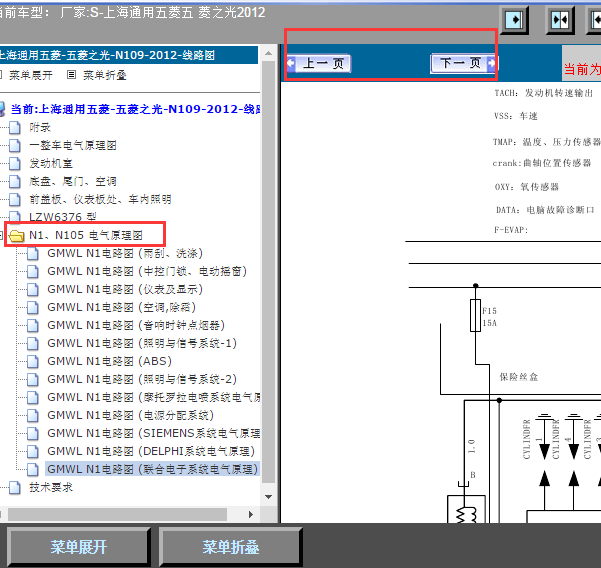Viewport: 601px width, 568px height.
Task: Go to next page with 下一页
Action: [x=463, y=63]
